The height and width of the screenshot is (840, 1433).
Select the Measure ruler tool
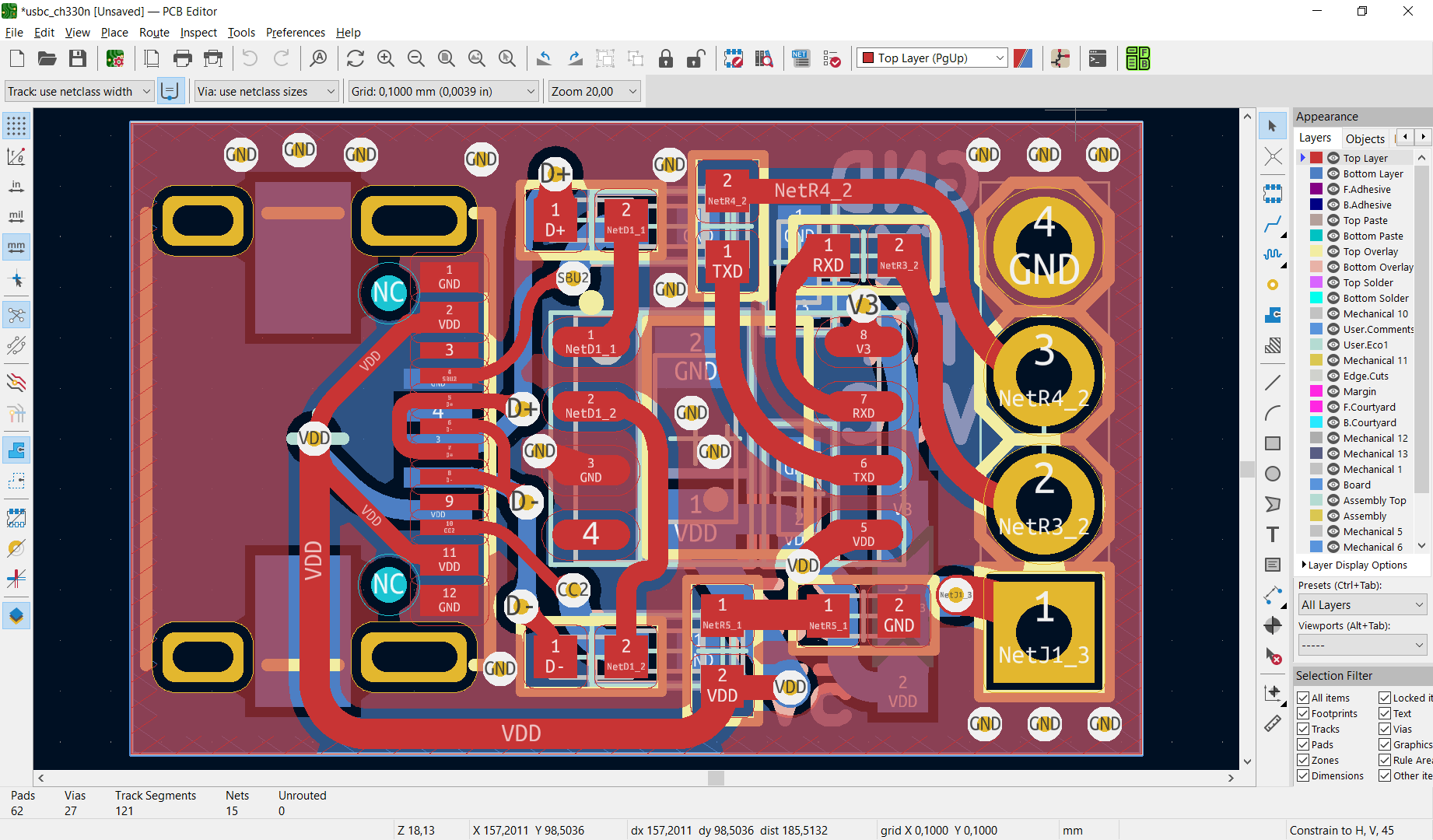(x=1273, y=723)
